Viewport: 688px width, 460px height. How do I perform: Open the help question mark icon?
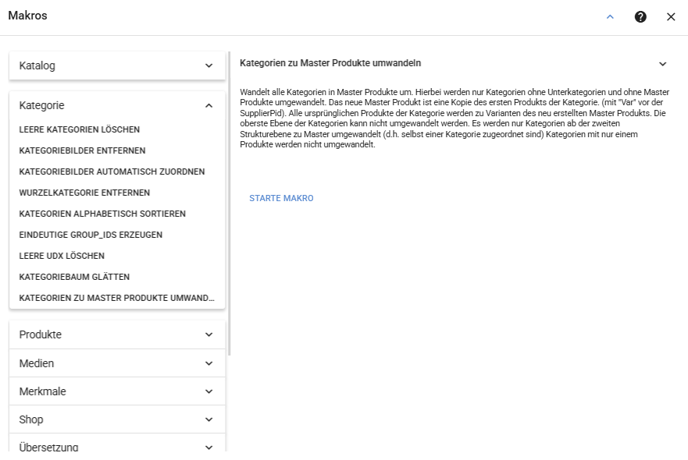coord(640,17)
